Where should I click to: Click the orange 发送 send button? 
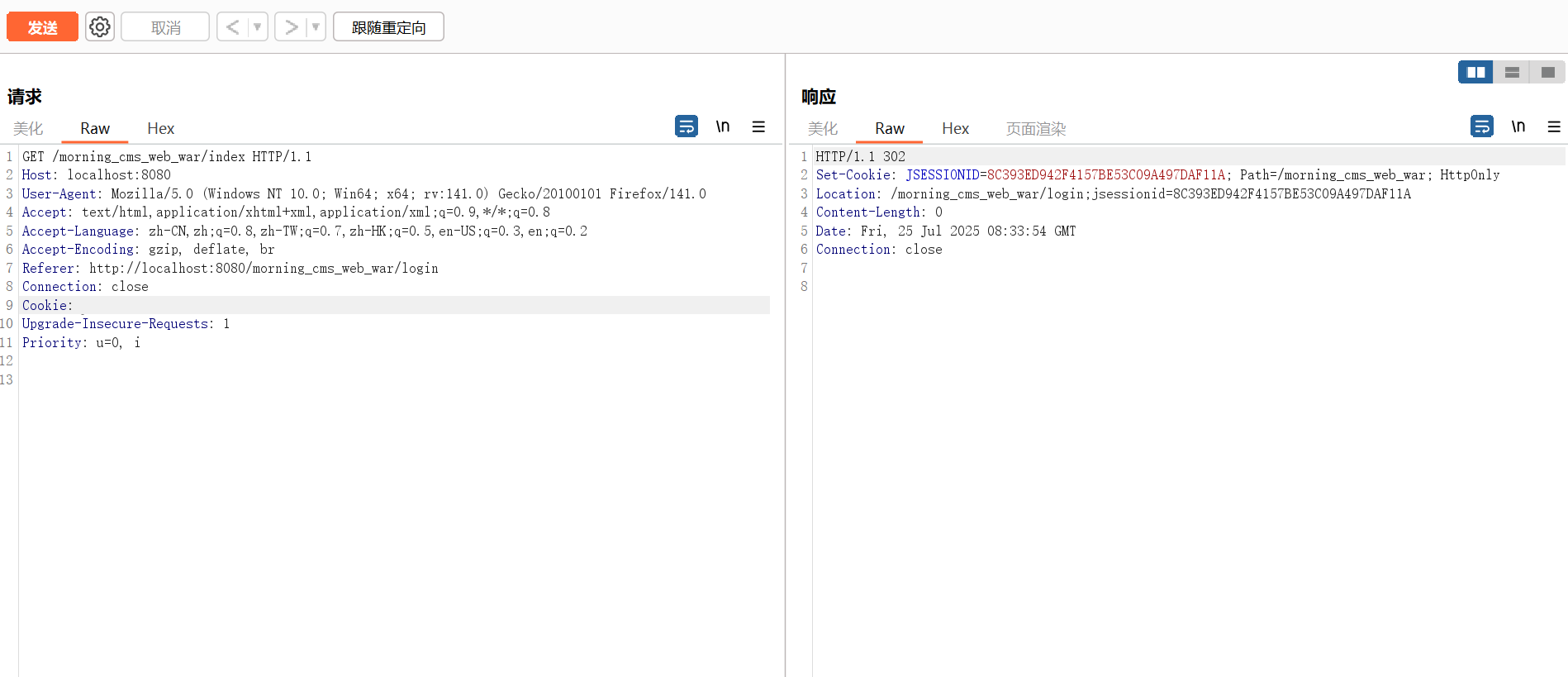click(x=42, y=27)
